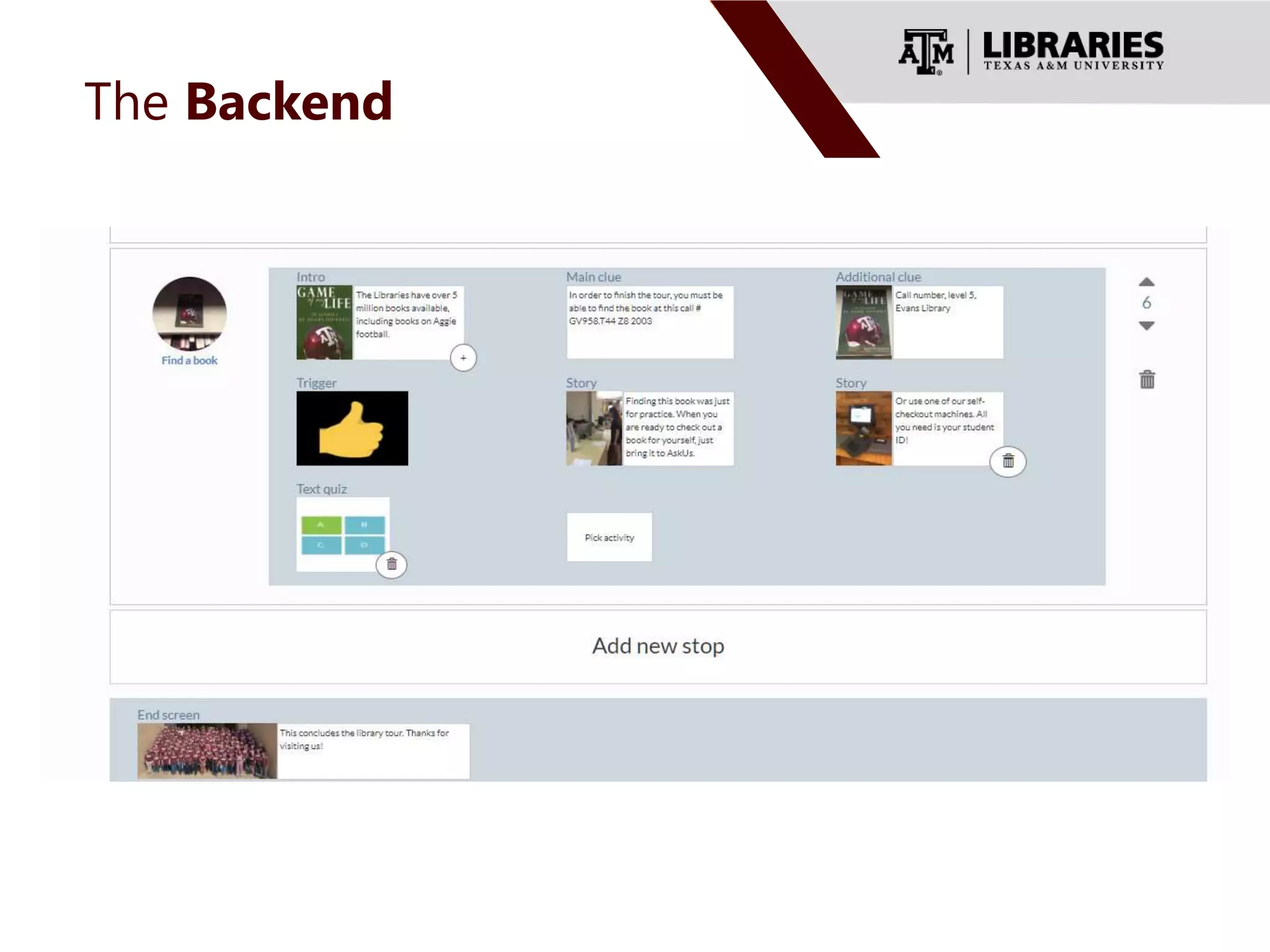Edit the Intro text about 5 million books
The image size is (1270, 952).
(409, 322)
